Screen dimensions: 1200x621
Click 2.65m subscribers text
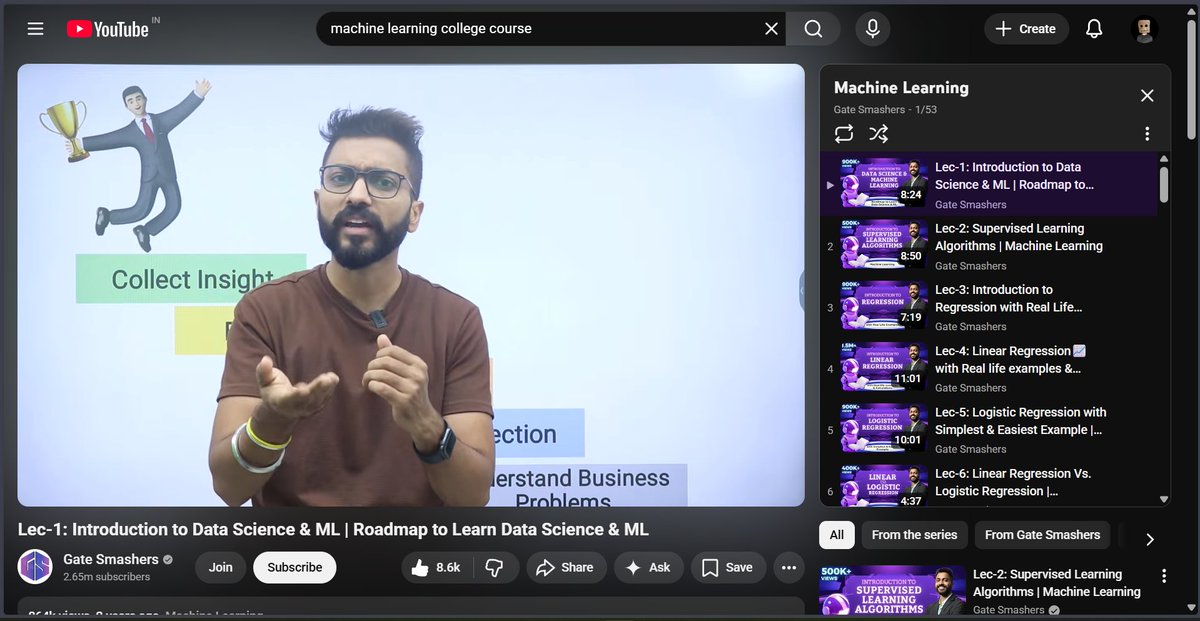(107, 577)
